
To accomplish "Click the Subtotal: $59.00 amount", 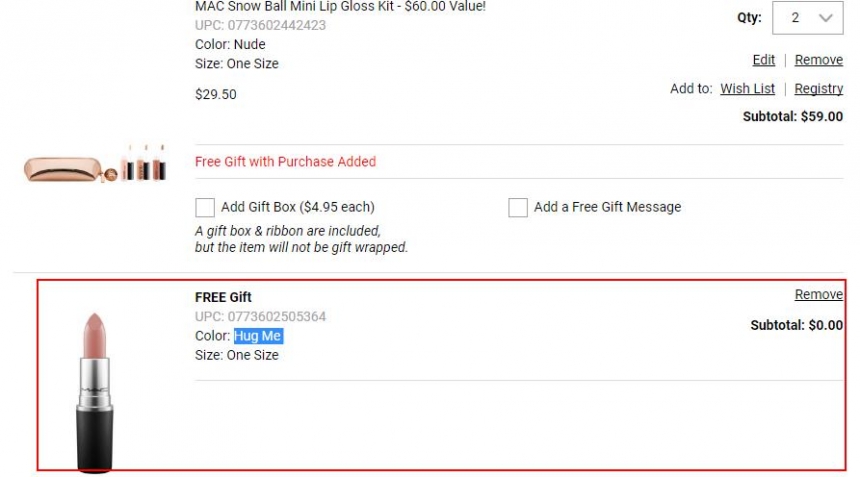I will 793,117.
